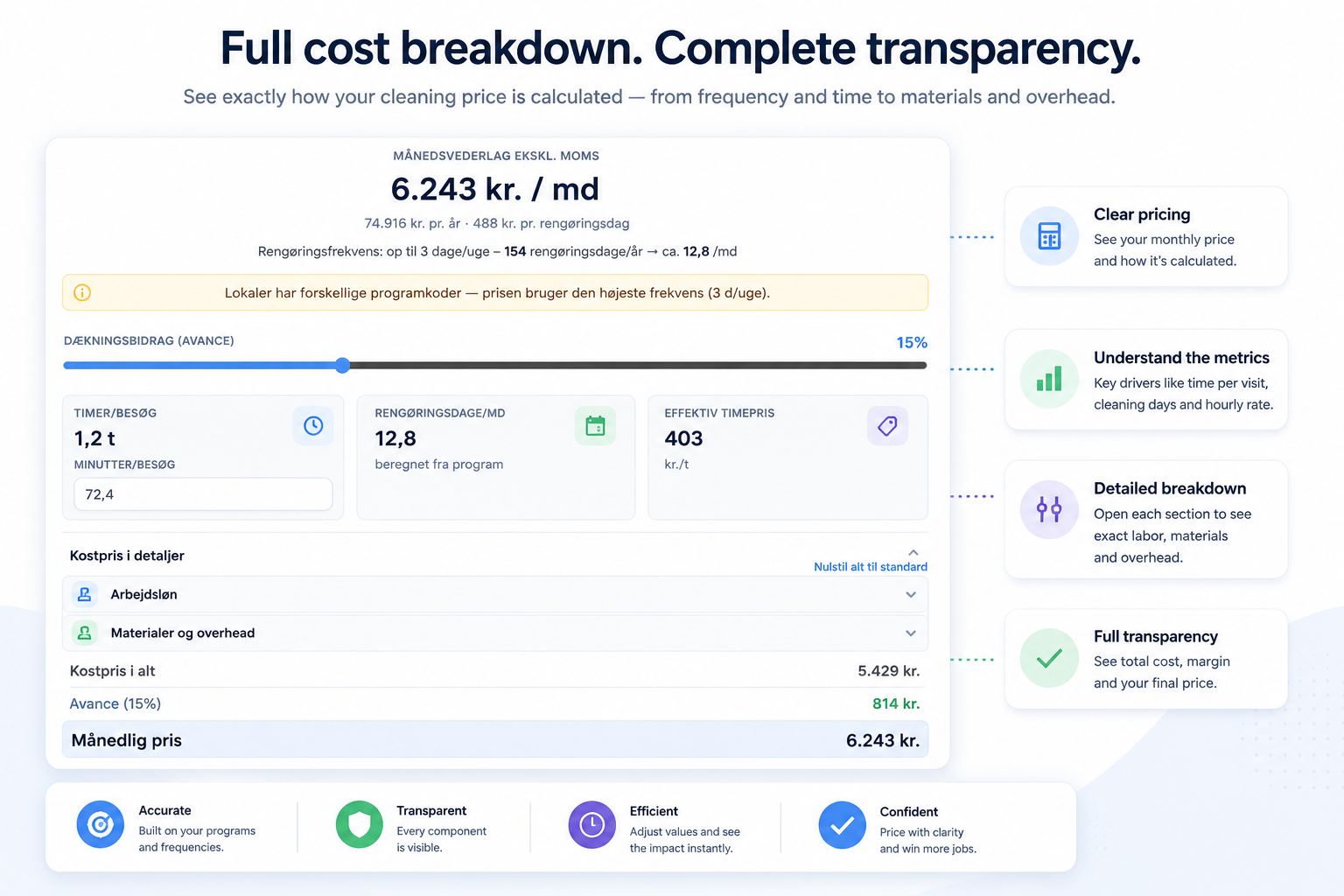Click the Full transparency card title
The height and width of the screenshot is (896, 1344).
[x=1156, y=636]
